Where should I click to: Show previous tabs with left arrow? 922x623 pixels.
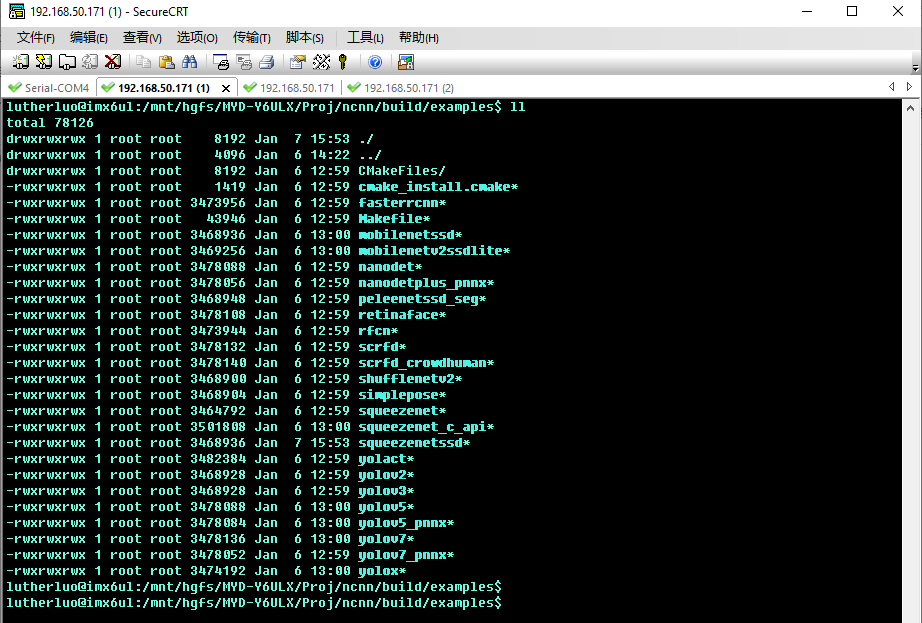[892, 87]
